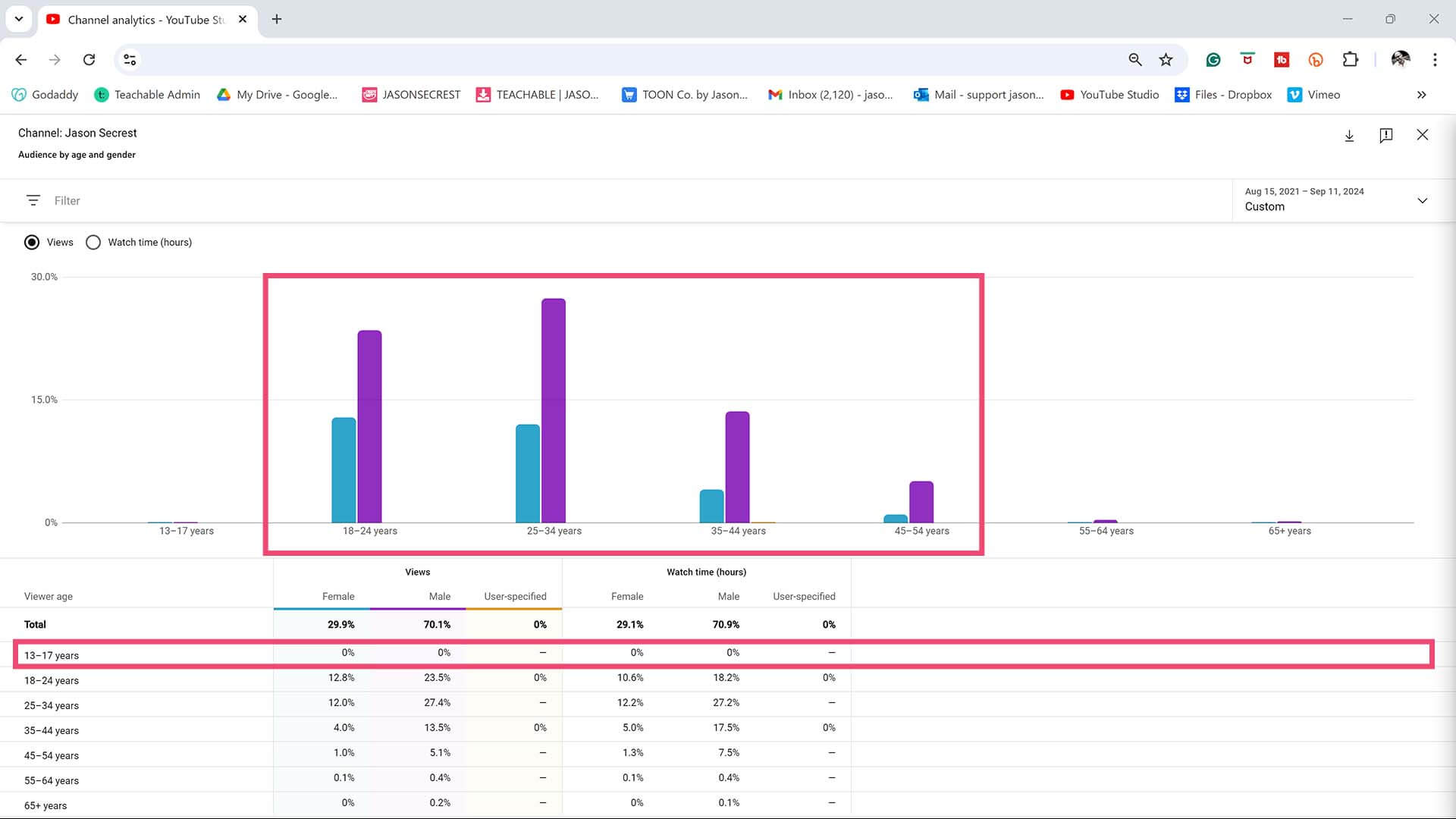The height and width of the screenshot is (819, 1456).
Task: Select the 18–24 years table row label
Action: coord(52,681)
